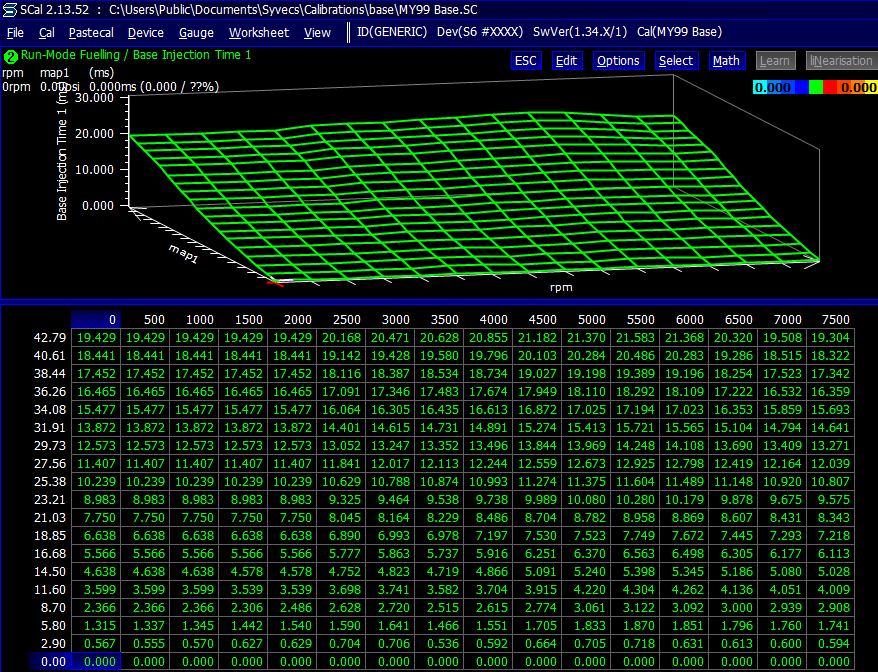This screenshot has height=672, width=878.
Task: Click the SCal application logo icon
Action: coord(10,9)
